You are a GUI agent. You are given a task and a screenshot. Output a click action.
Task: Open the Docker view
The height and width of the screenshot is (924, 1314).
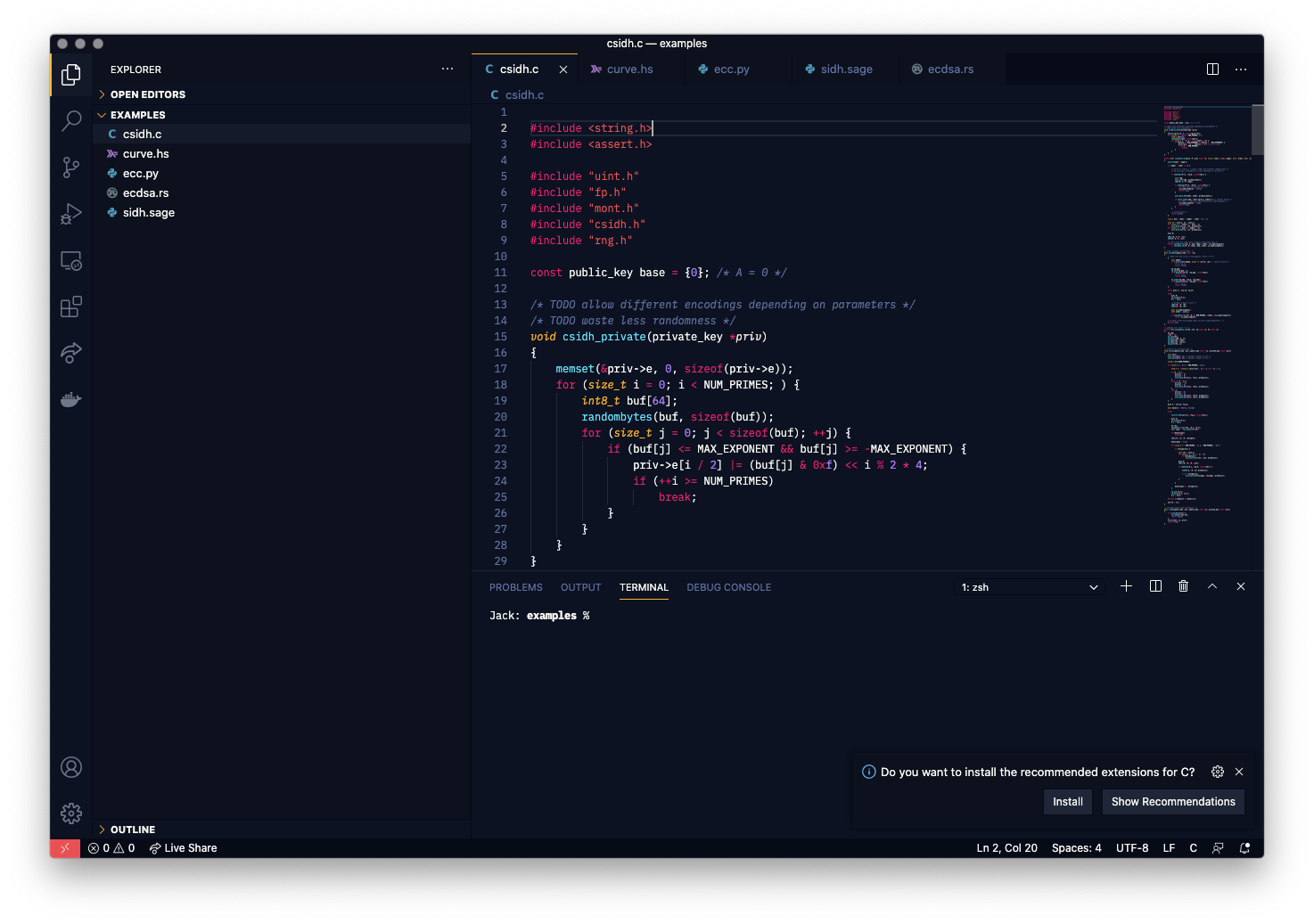[71, 399]
